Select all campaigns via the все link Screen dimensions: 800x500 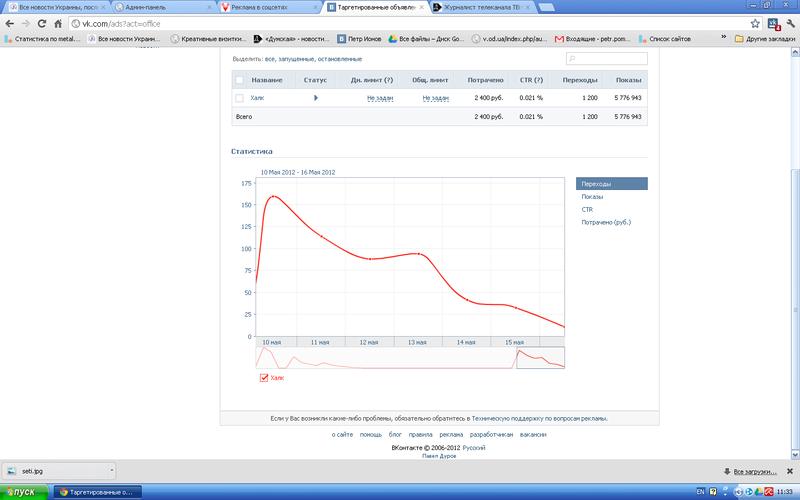pos(269,59)
